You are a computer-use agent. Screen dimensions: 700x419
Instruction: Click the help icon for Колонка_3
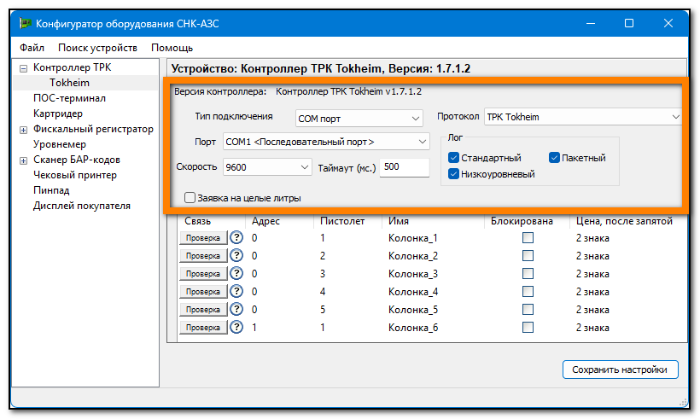point(236,273)
